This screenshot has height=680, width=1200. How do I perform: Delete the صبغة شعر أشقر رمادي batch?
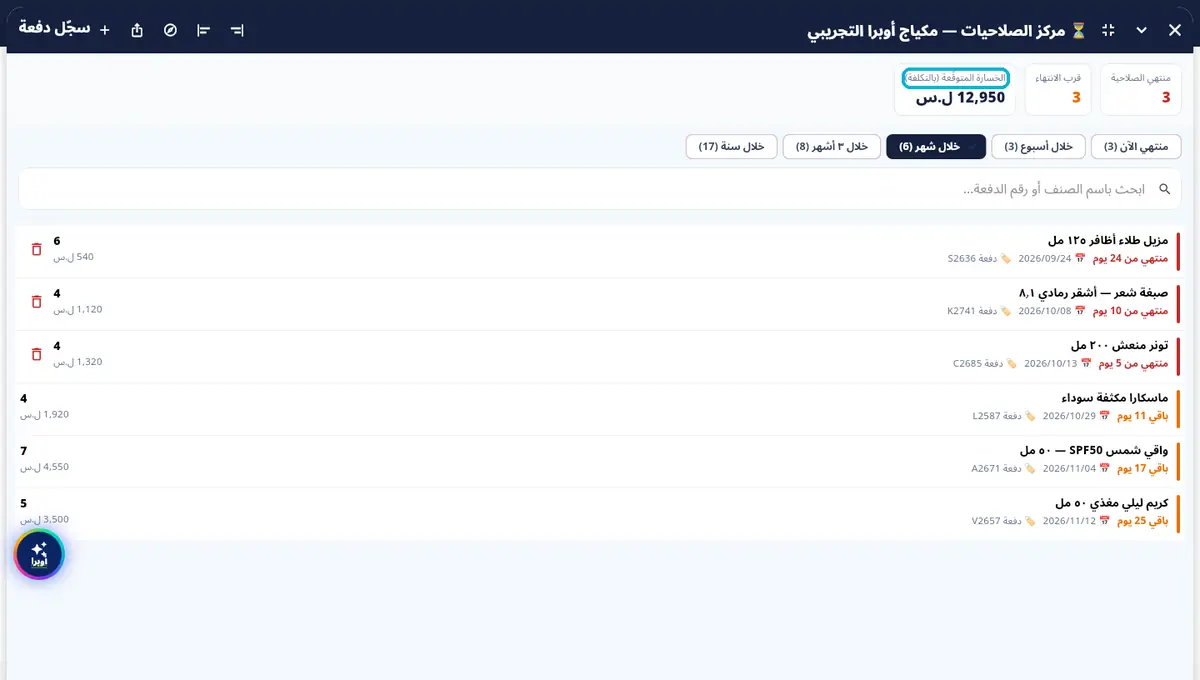coord(37,301)
